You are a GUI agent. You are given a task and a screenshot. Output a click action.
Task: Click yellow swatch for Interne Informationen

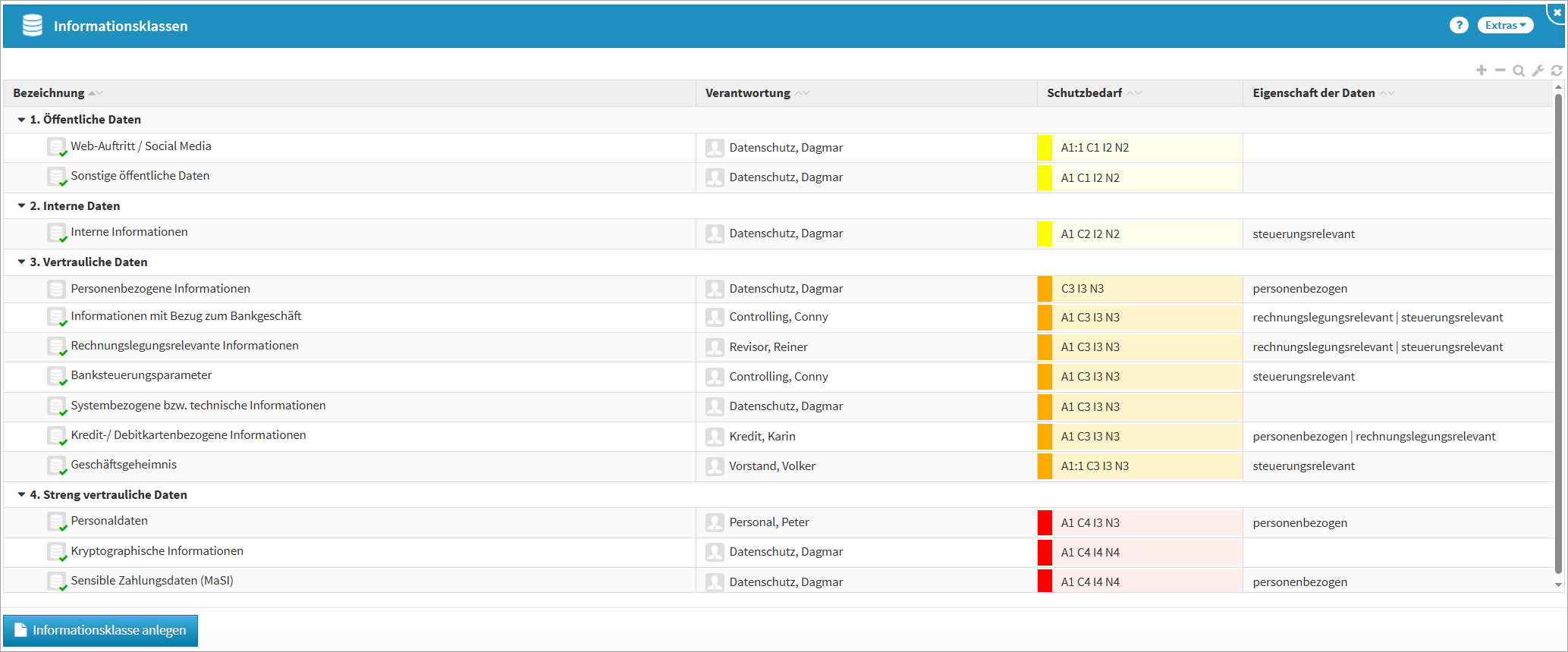coord(1045,234)
